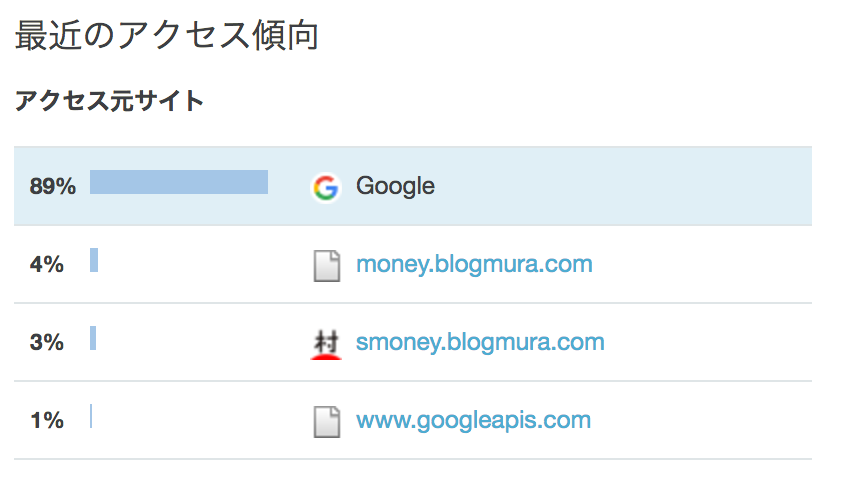The image size is (842, 488).
Task: Click the www.googleapis.com page icon
Action: pos(326,422)
